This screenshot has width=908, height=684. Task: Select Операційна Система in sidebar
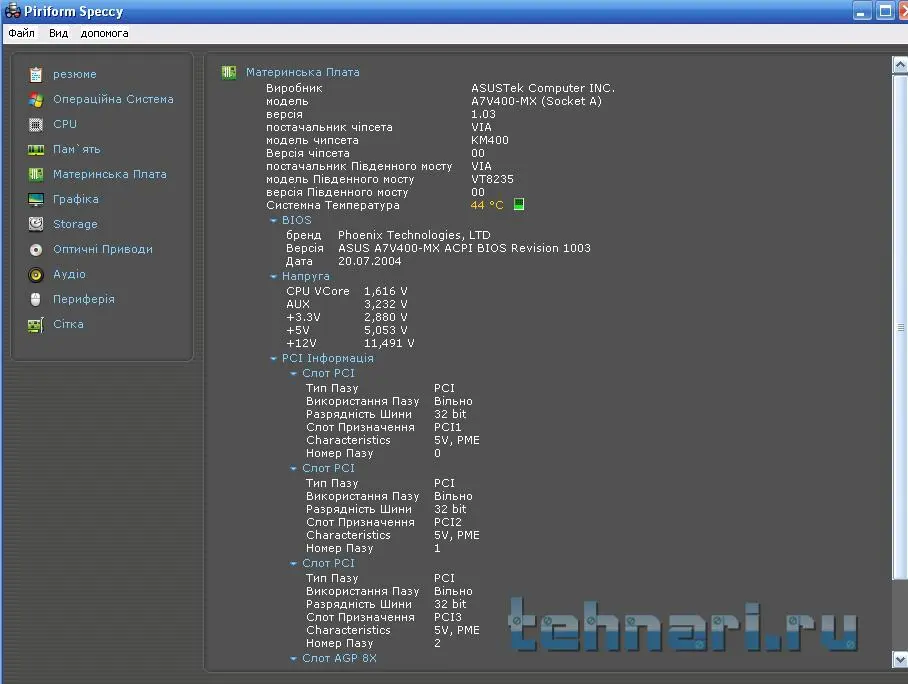click(x=113, y=99)
